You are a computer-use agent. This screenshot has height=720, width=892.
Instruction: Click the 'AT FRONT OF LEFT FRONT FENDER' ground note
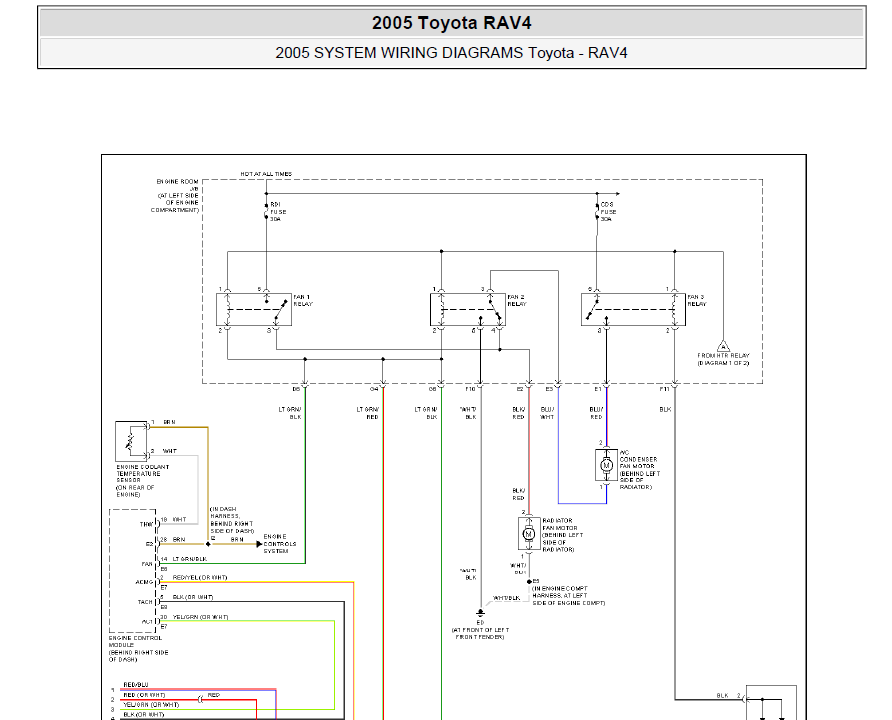(480, 634)
